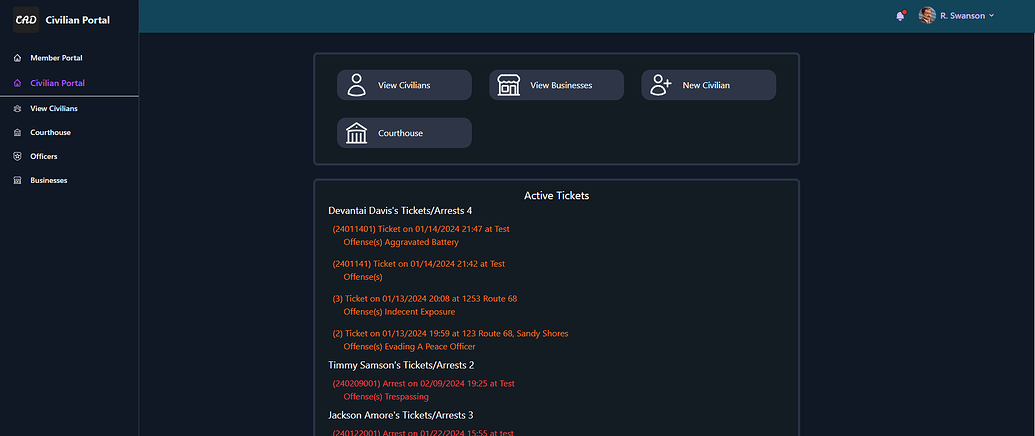
Task: Click the Active Tickets heading
Action: point(556,196)
